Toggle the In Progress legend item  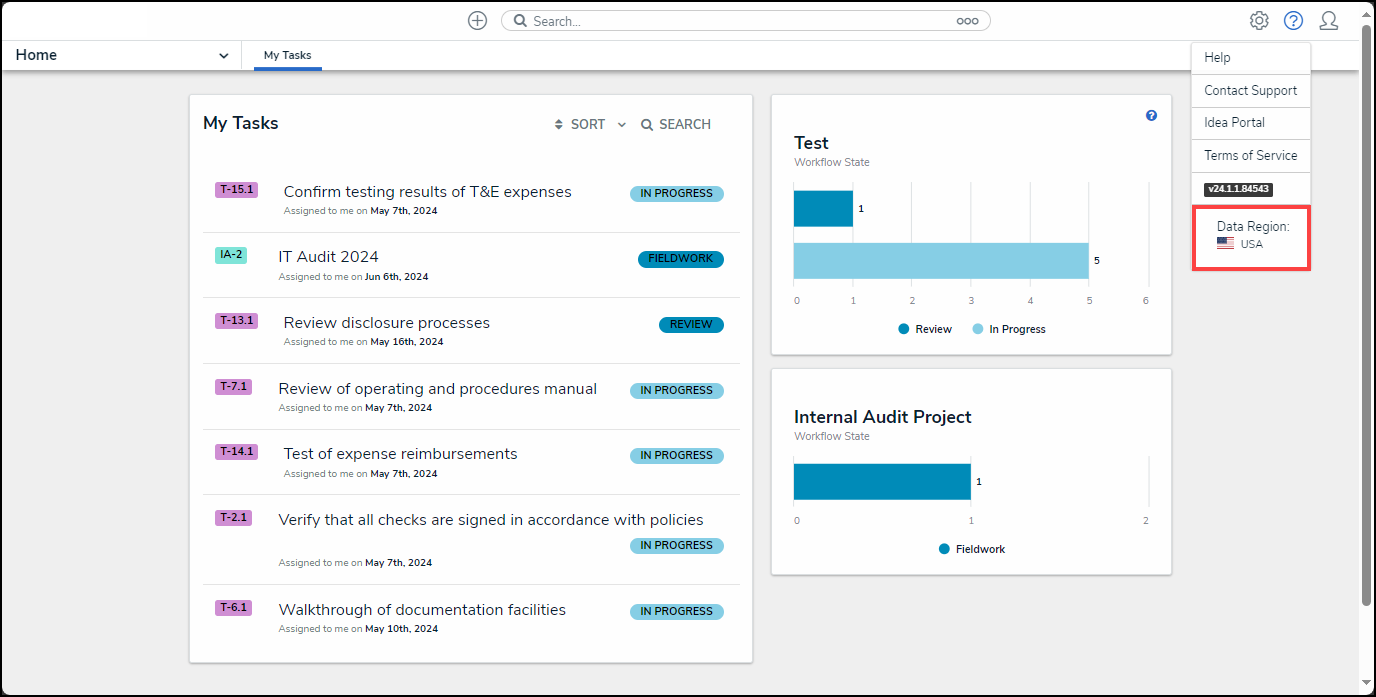click(1008, 329)
